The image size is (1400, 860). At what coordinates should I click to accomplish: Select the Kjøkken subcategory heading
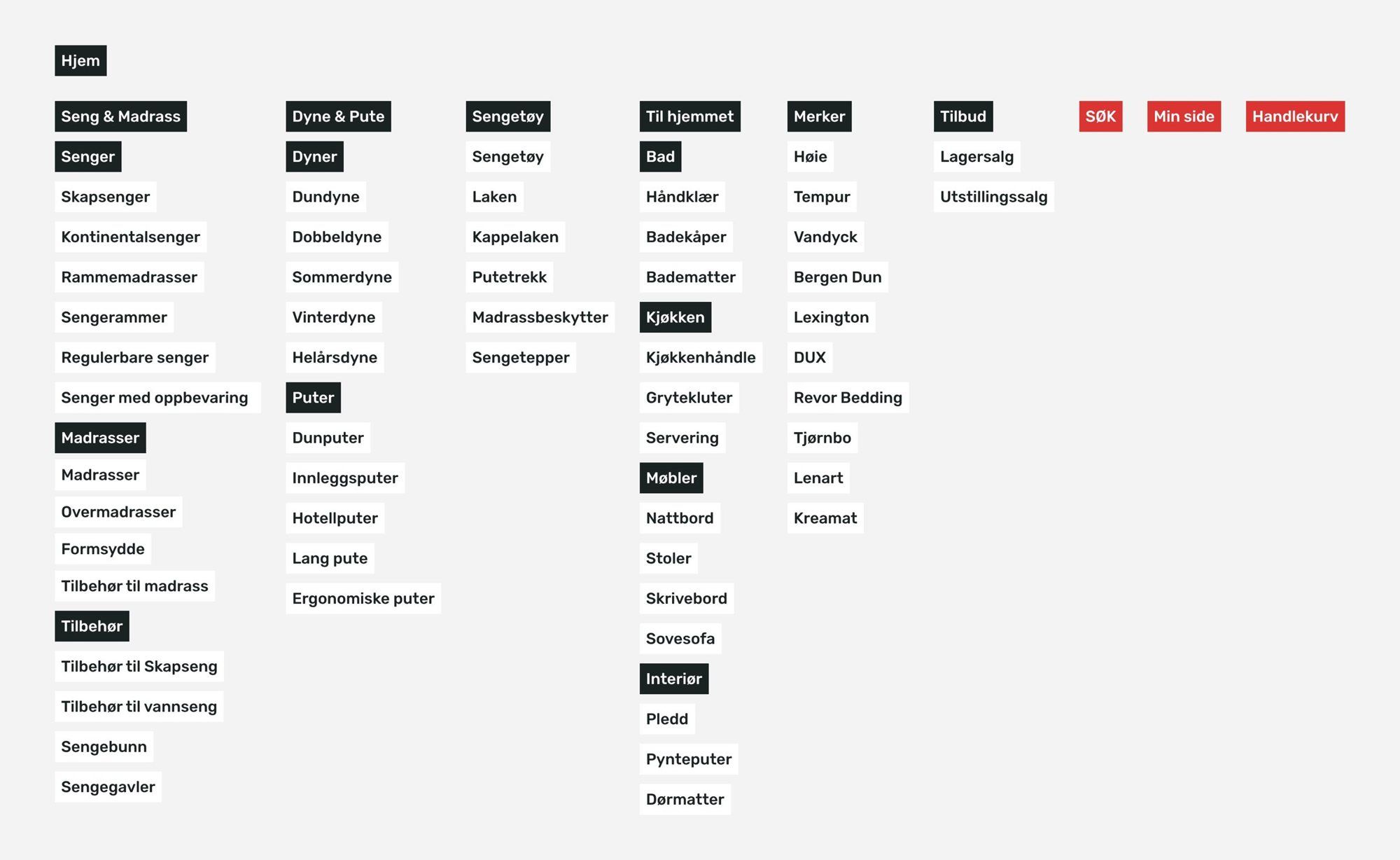(675, 317)
